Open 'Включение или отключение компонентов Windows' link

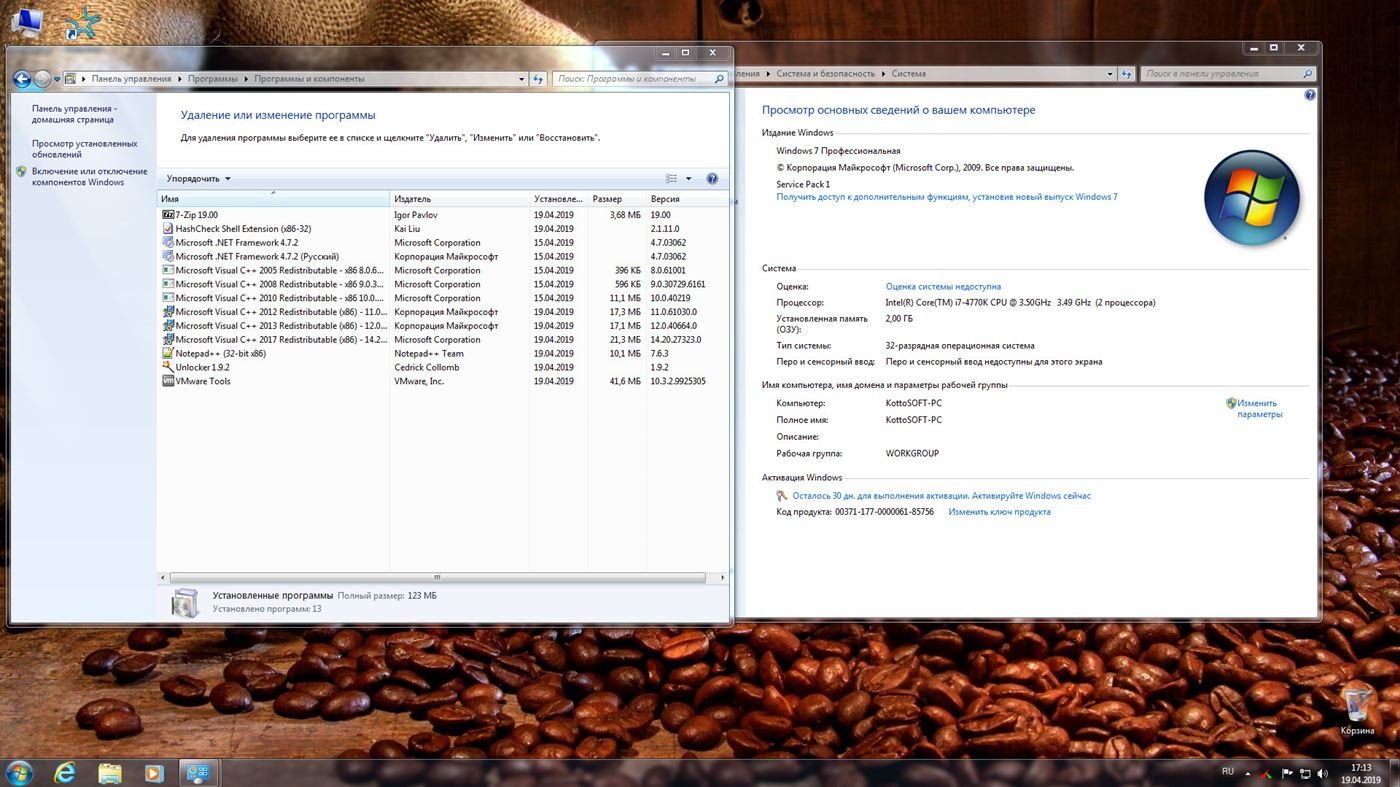pyautogui.click(x=89, y=177)
